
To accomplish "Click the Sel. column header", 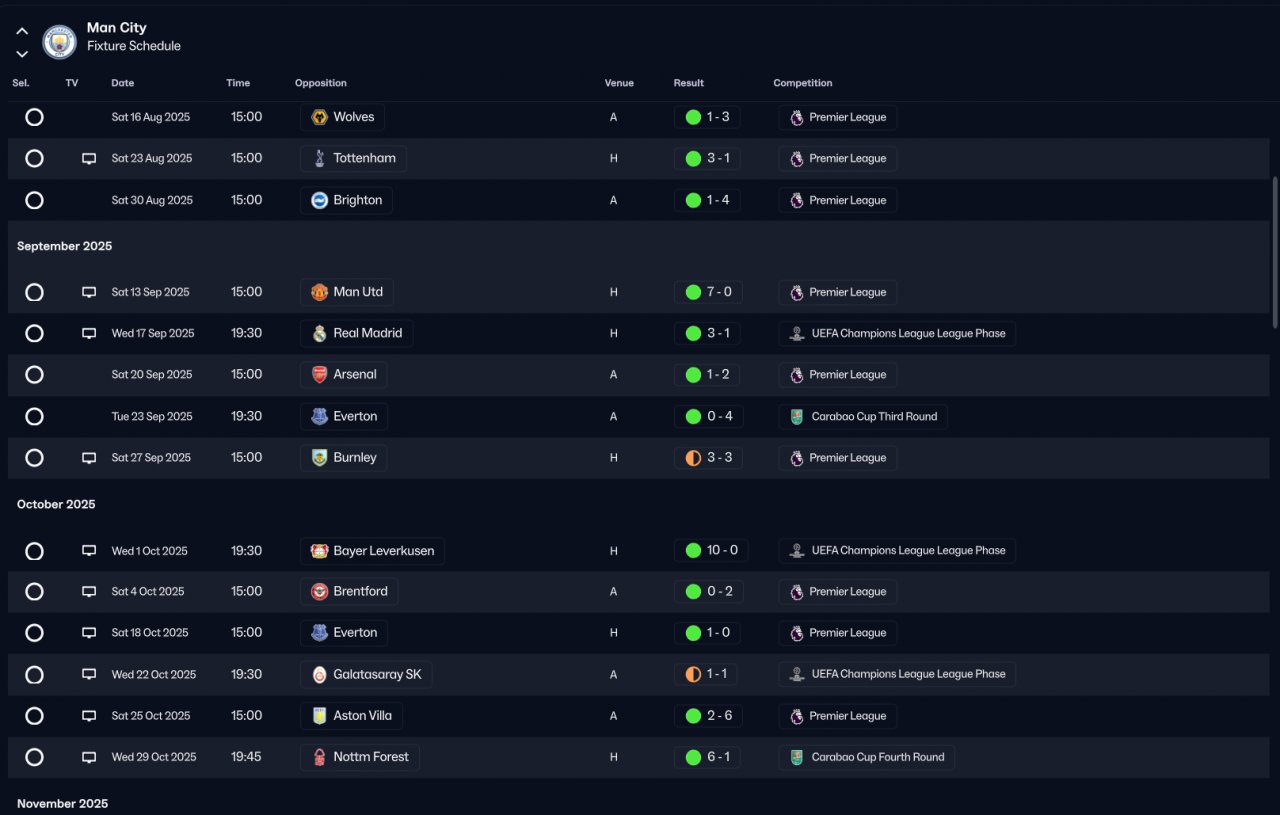I will [x=21, y=83].
